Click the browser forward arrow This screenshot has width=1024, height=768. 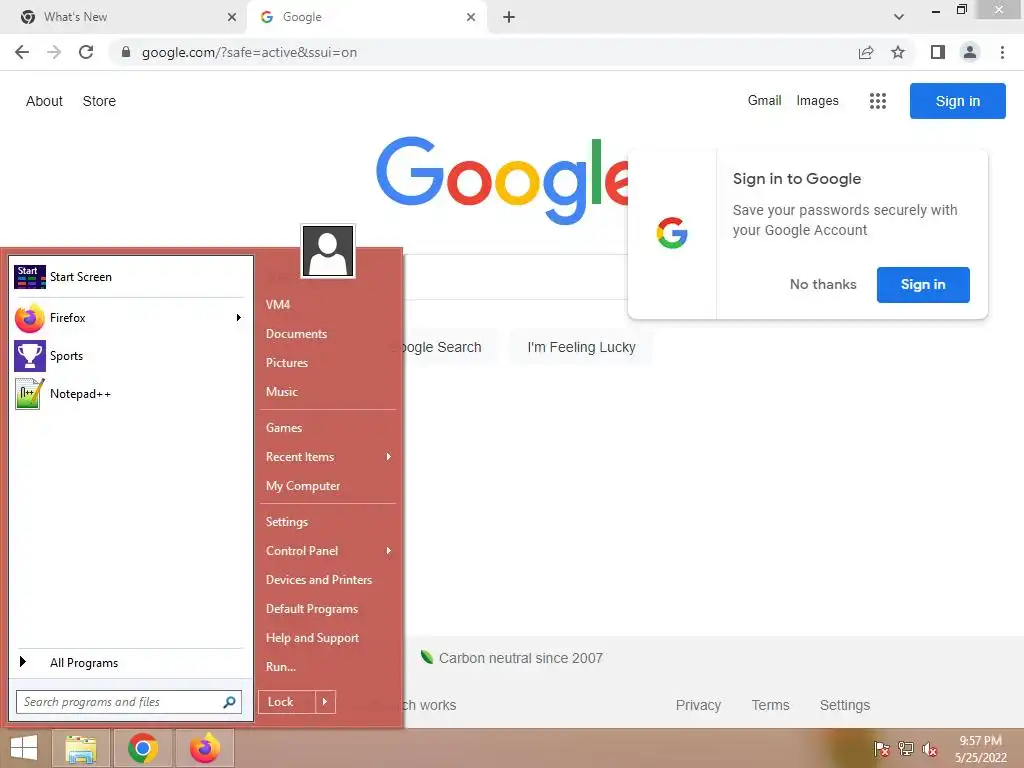54,52
